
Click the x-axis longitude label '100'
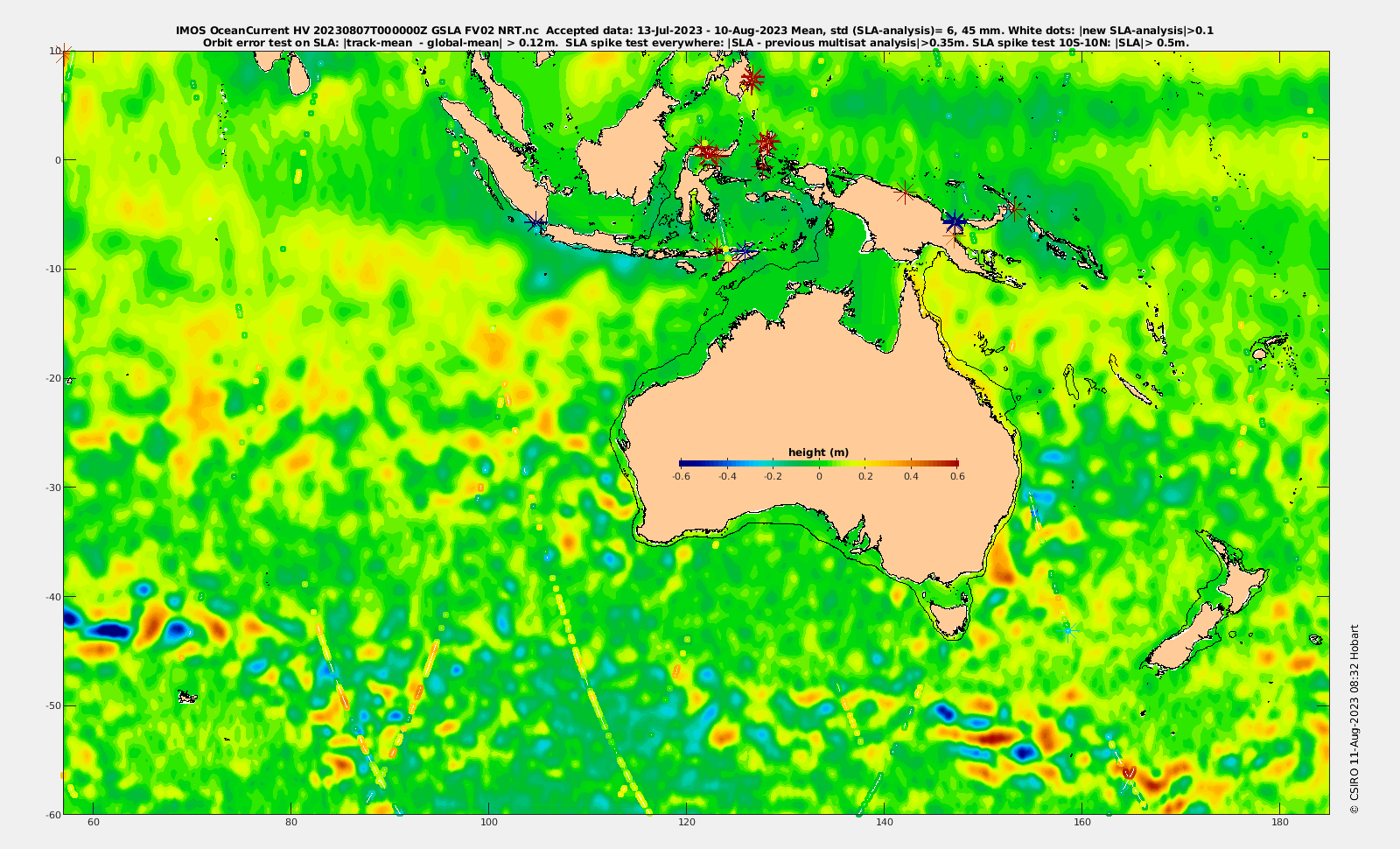(x=489, y=822)
